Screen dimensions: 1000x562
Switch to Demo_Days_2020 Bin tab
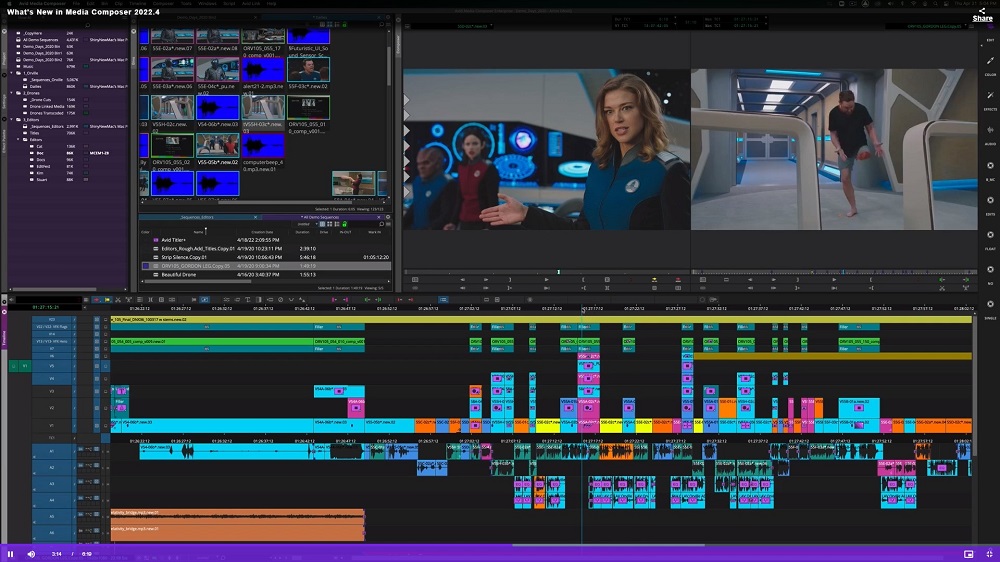[196, 17]
